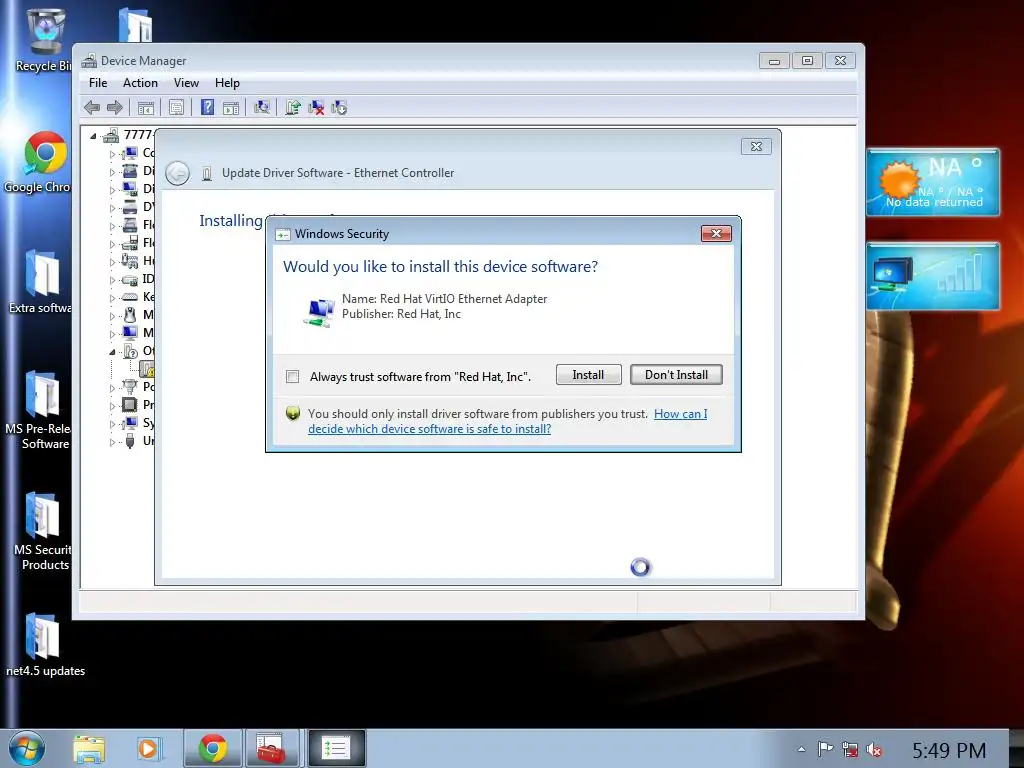Close the Update Driver Software wizard window
Screen dimensions: 1024x768
(756, 146)
